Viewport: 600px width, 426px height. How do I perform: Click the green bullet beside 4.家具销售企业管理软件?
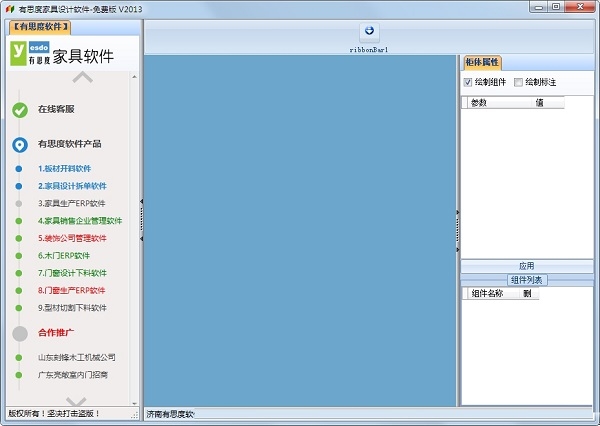coord(18,221)
